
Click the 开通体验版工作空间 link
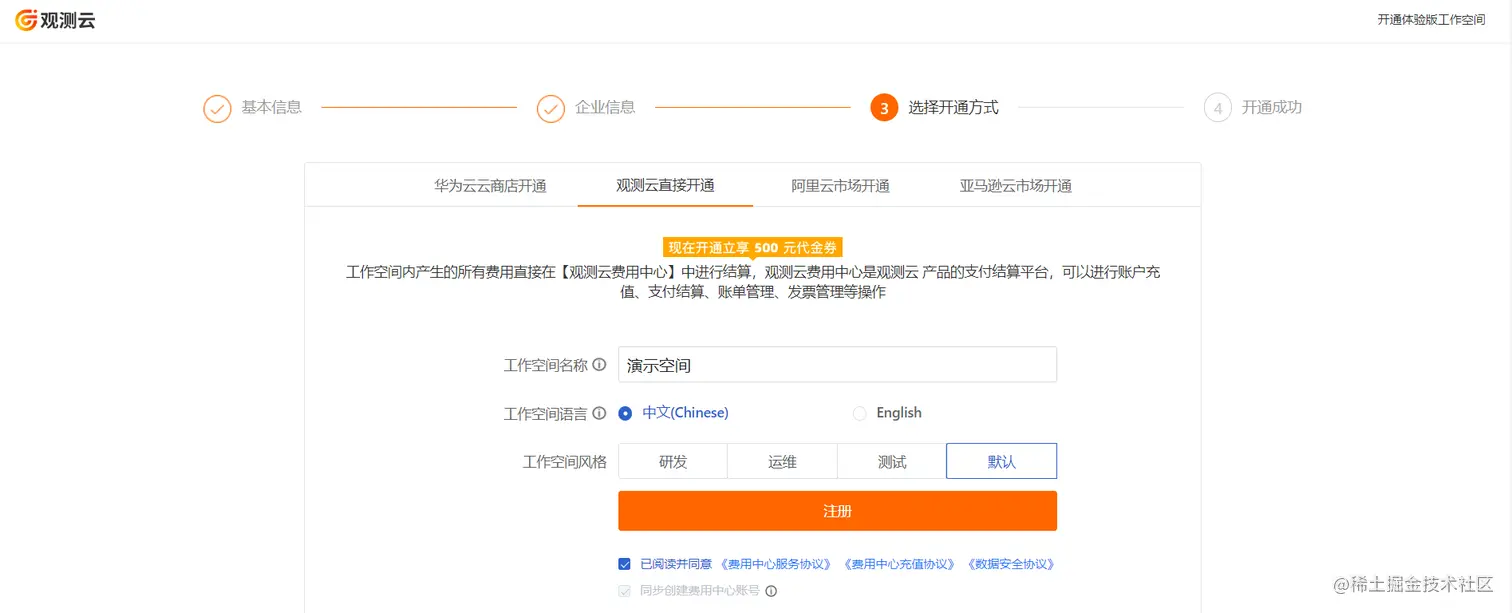[1431, 20]
